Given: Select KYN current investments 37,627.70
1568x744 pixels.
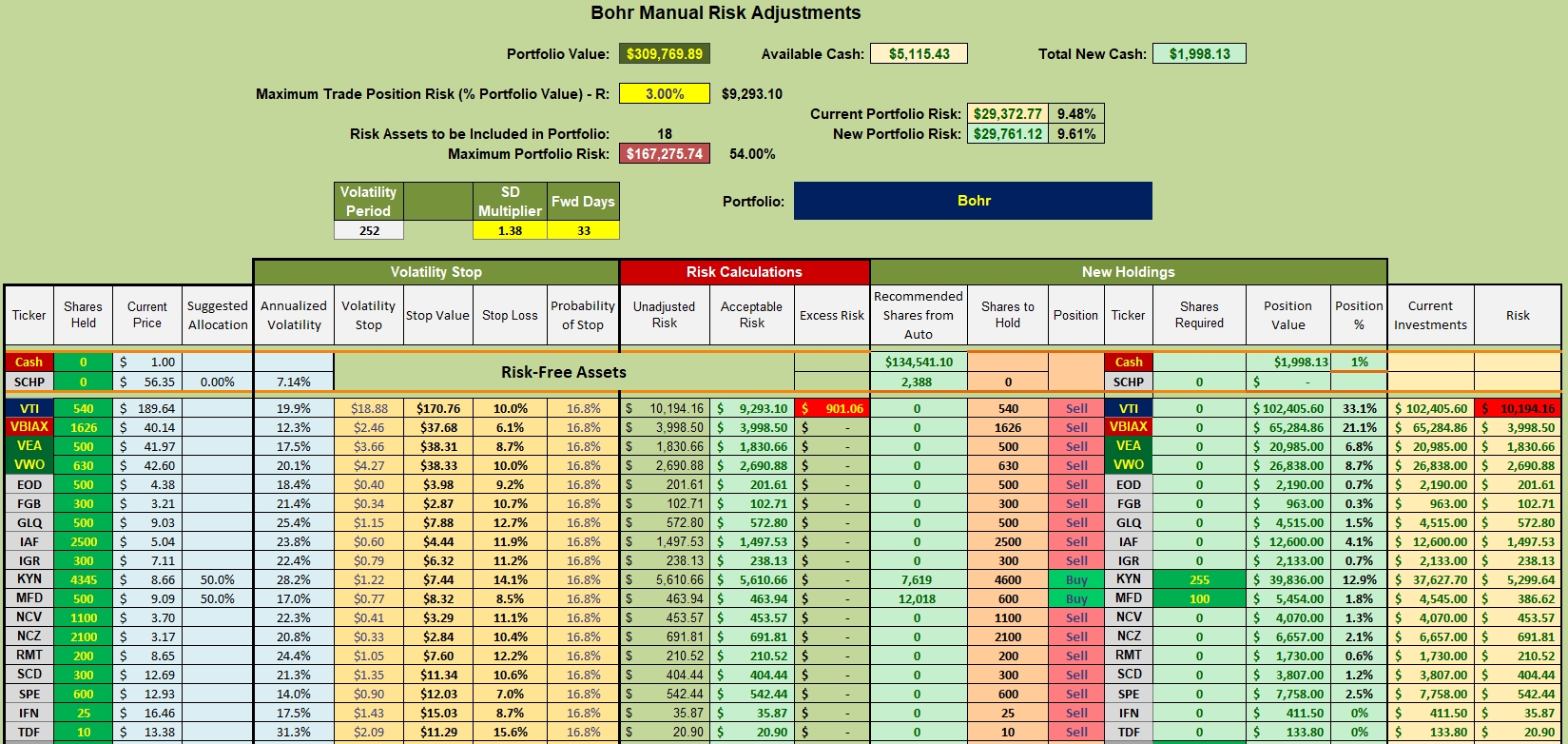Looking at the screenshot, I should click(1431, 579).
